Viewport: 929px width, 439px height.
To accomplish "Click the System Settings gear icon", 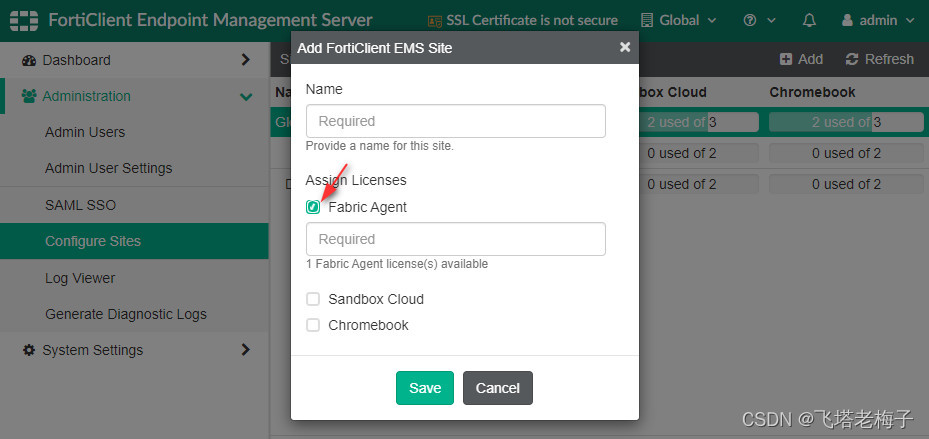I will click(28, 350).
